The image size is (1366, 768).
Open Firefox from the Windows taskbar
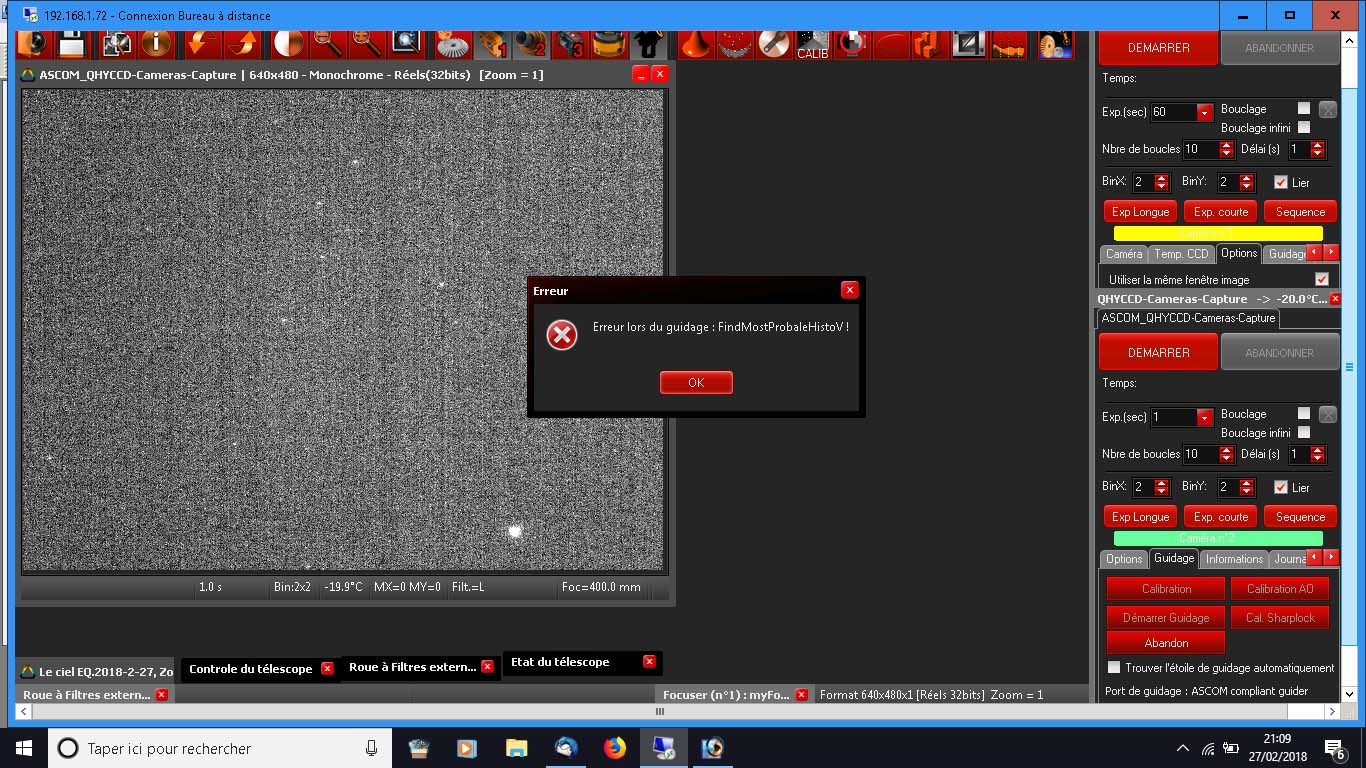[614, 748]
